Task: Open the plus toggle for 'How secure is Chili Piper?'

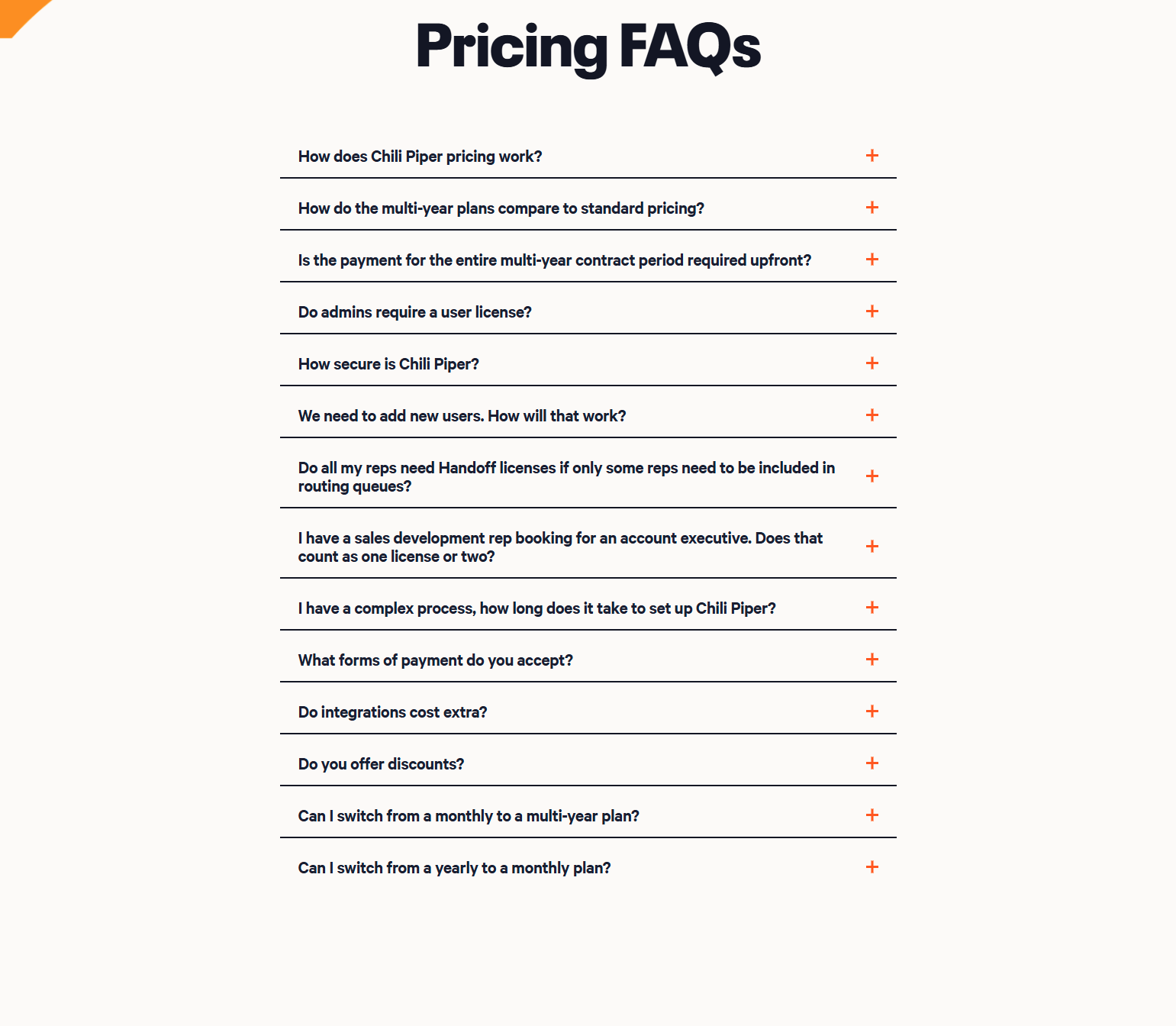Action: (x=872, y=363)
